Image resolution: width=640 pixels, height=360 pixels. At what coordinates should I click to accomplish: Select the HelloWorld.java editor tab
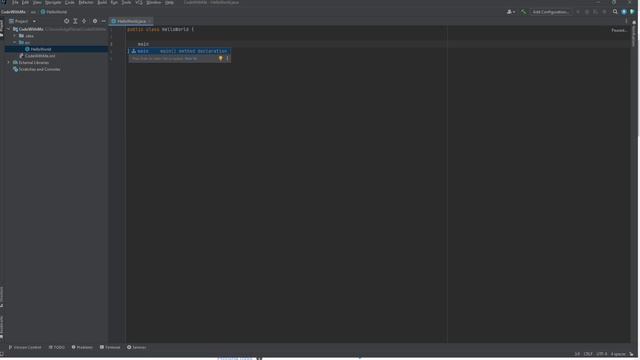(x=131, y=21)
